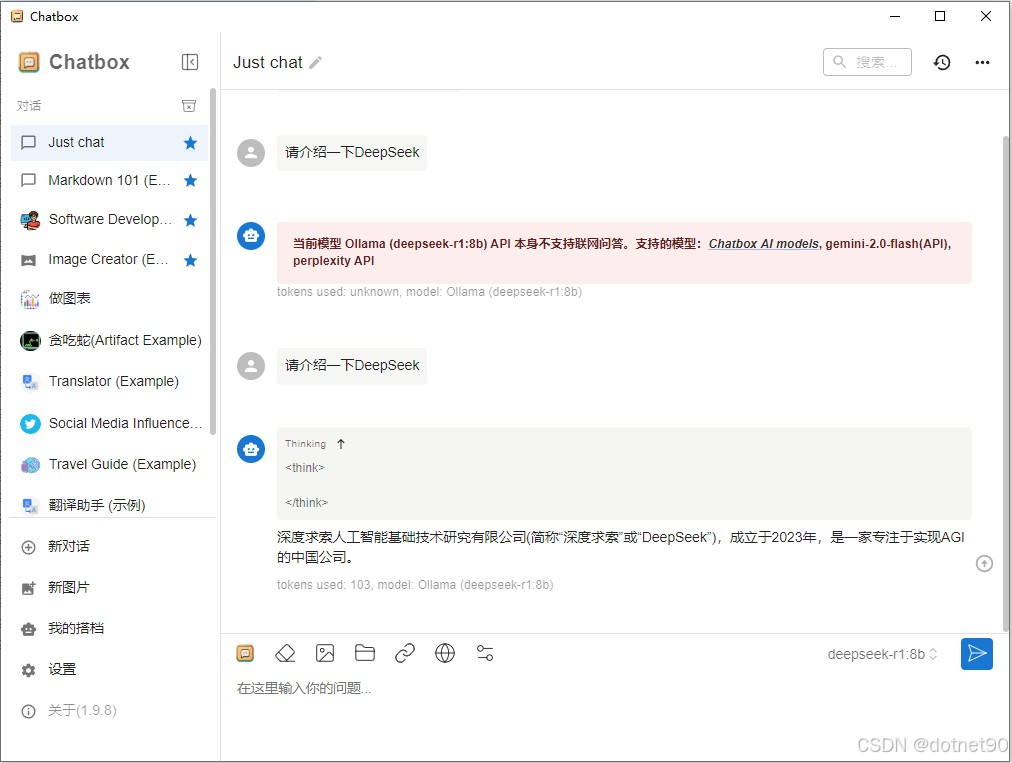Toggle star on Image Creator conversation
Viewport: 1012px width, 763px height.
pyautogui.click(x=190, y=260)
